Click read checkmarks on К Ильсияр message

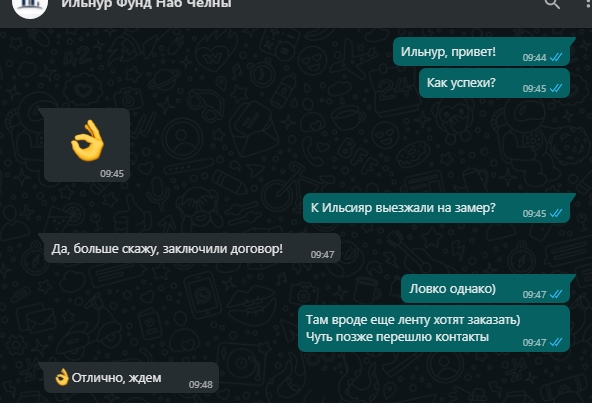click(556, 213)
